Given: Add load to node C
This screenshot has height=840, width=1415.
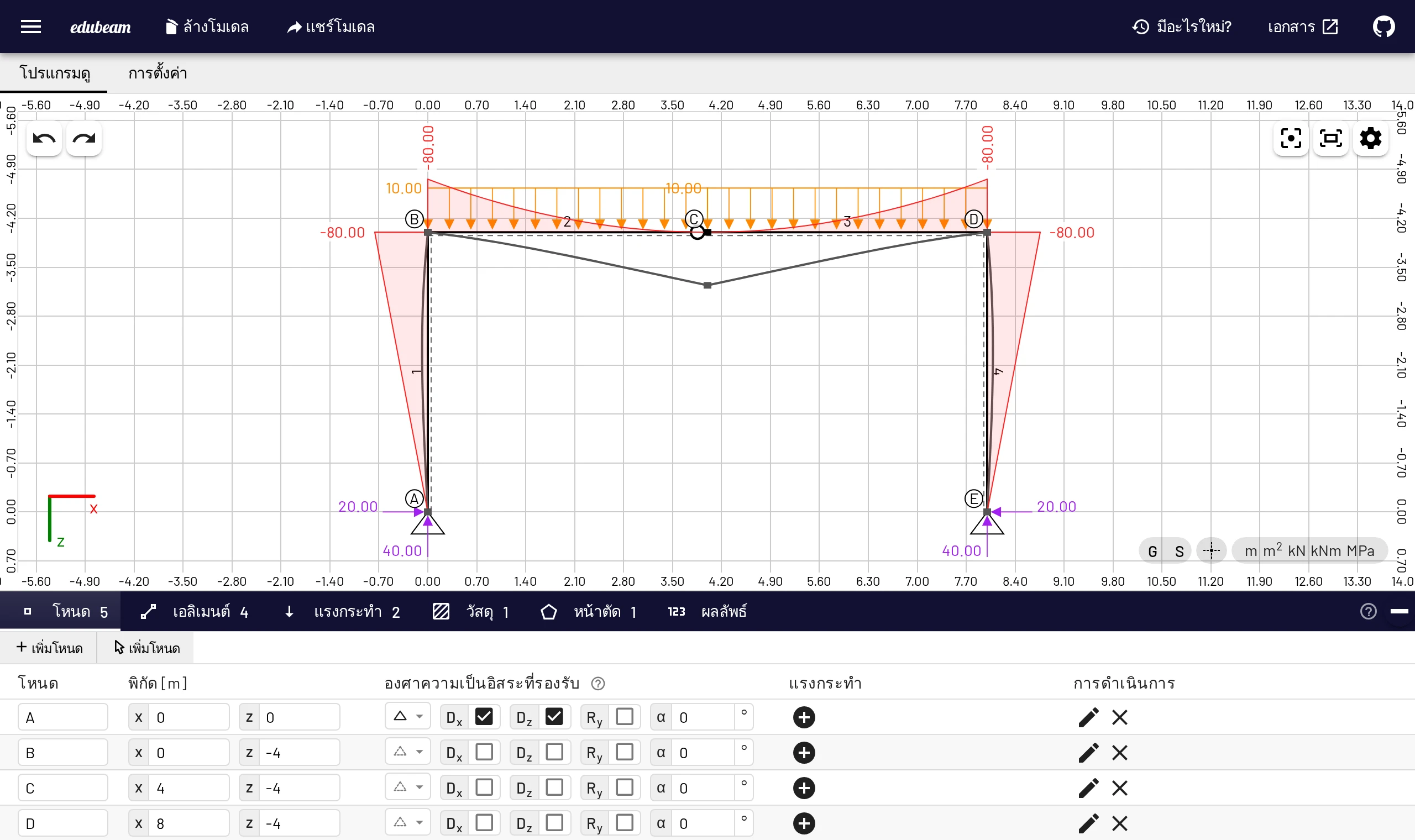Looking at the screenshot, I should pyautogui.click(x=804, y=789).
